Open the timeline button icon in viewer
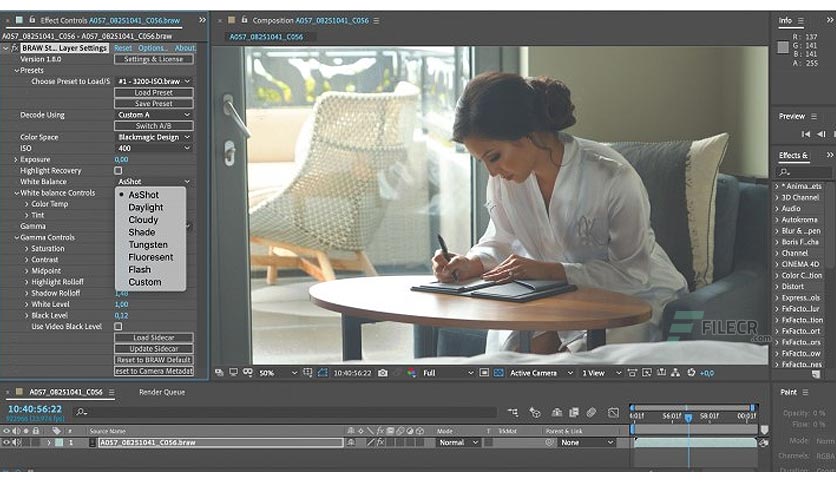 (x=661, y=373)
